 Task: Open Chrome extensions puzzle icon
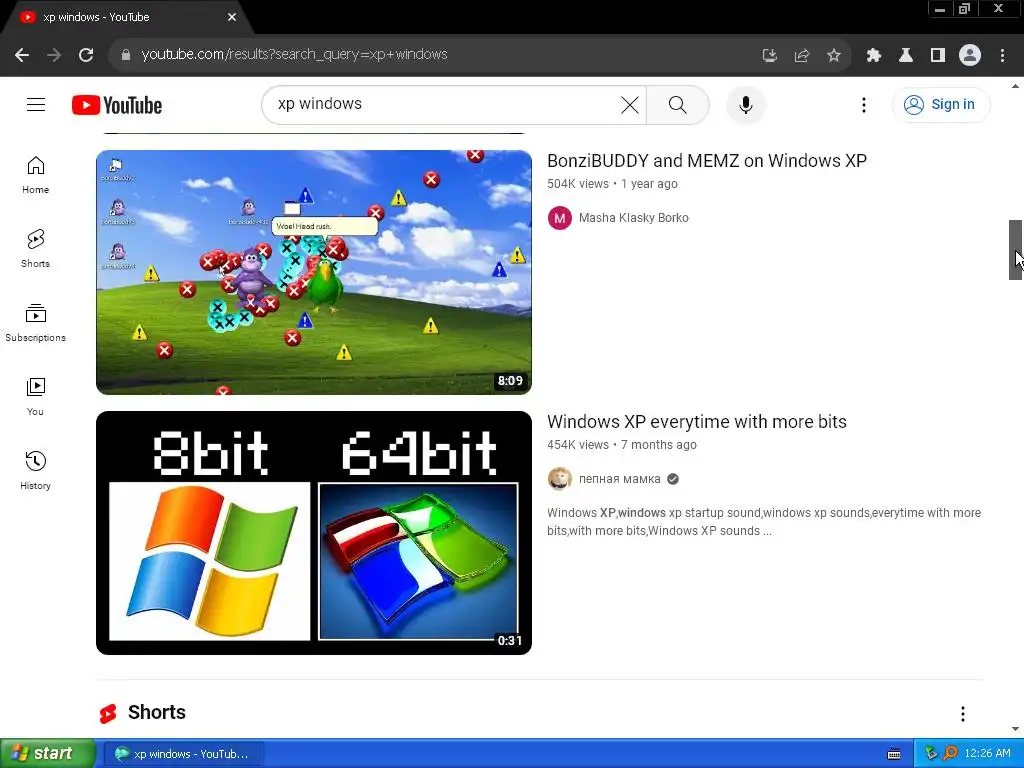(873, 56)
